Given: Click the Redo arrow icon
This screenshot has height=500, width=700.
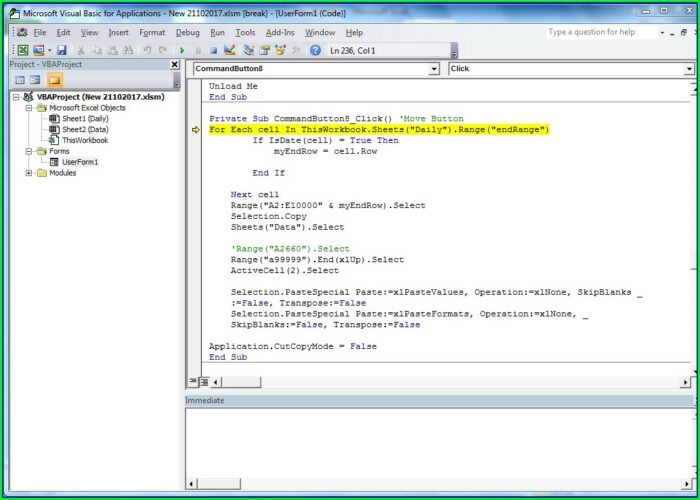Looking at the screenshot, I should 163,50.
